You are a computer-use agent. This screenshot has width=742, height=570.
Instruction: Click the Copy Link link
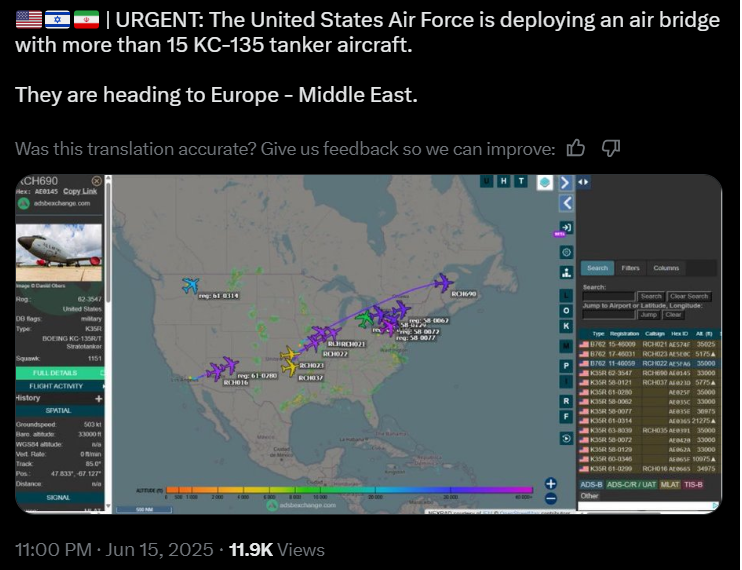pos(80,191)
